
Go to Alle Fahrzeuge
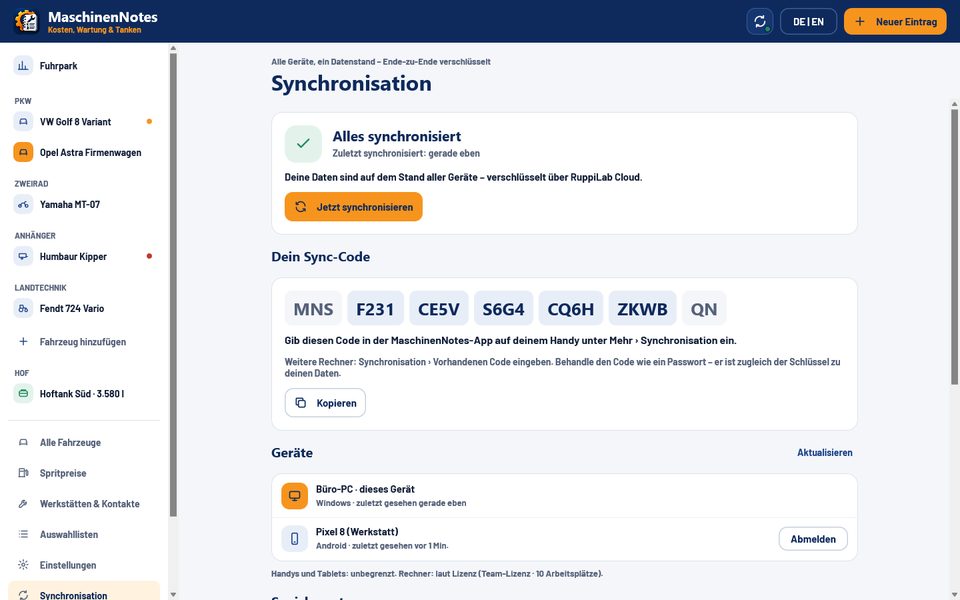coord(84,443)
